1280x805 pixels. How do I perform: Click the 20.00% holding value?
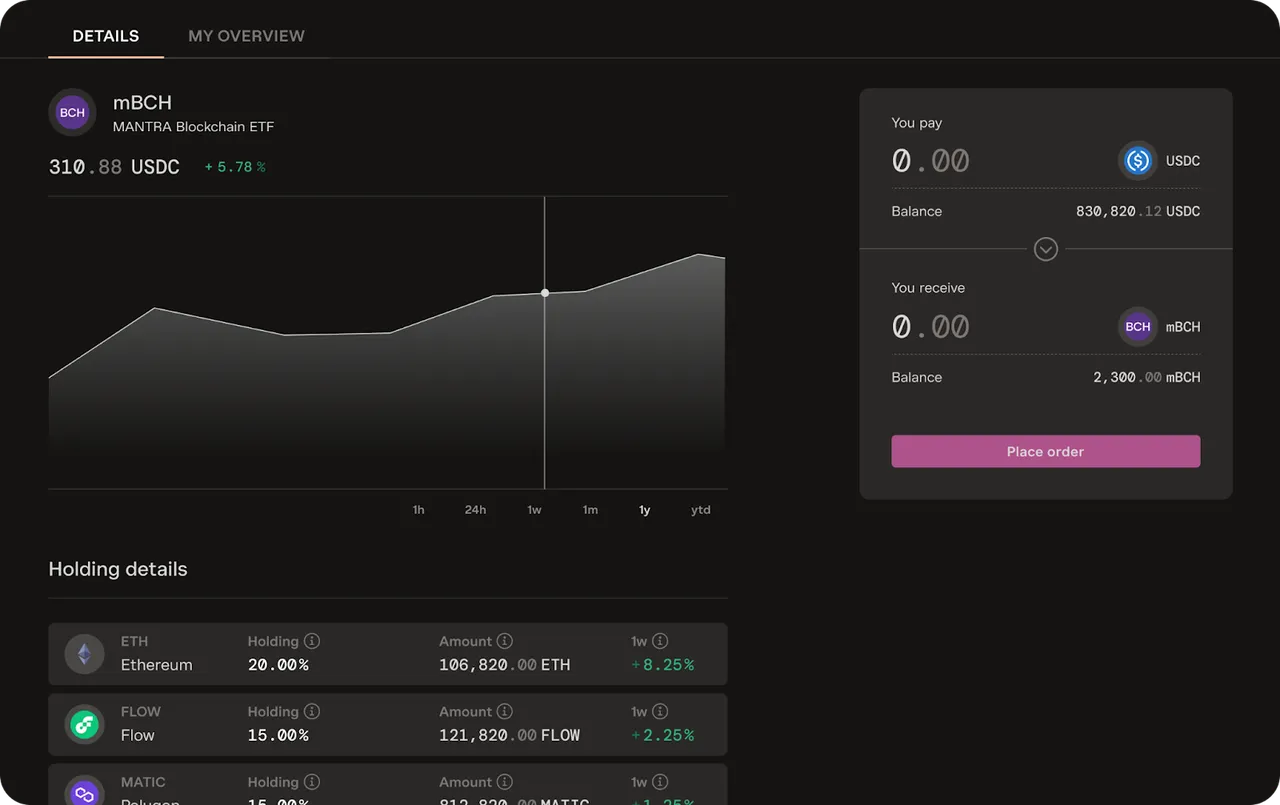pos(278,665)
